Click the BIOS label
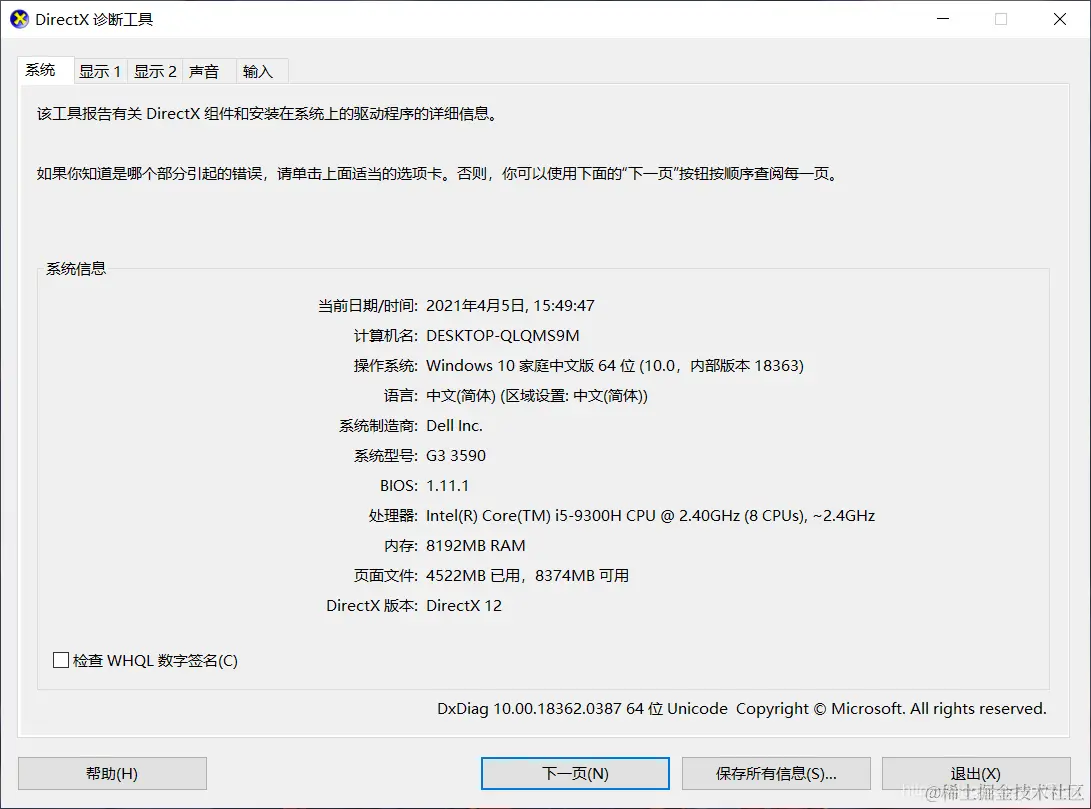The height and width of the screenshot is (809, 1091). [399, 485]
